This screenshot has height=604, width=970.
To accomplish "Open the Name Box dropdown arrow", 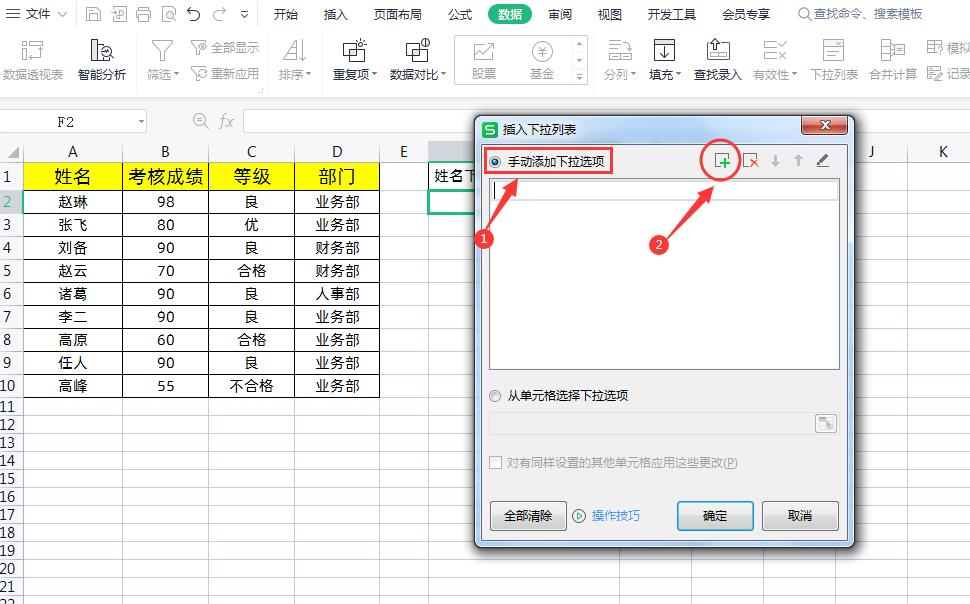I will point(141,121).
